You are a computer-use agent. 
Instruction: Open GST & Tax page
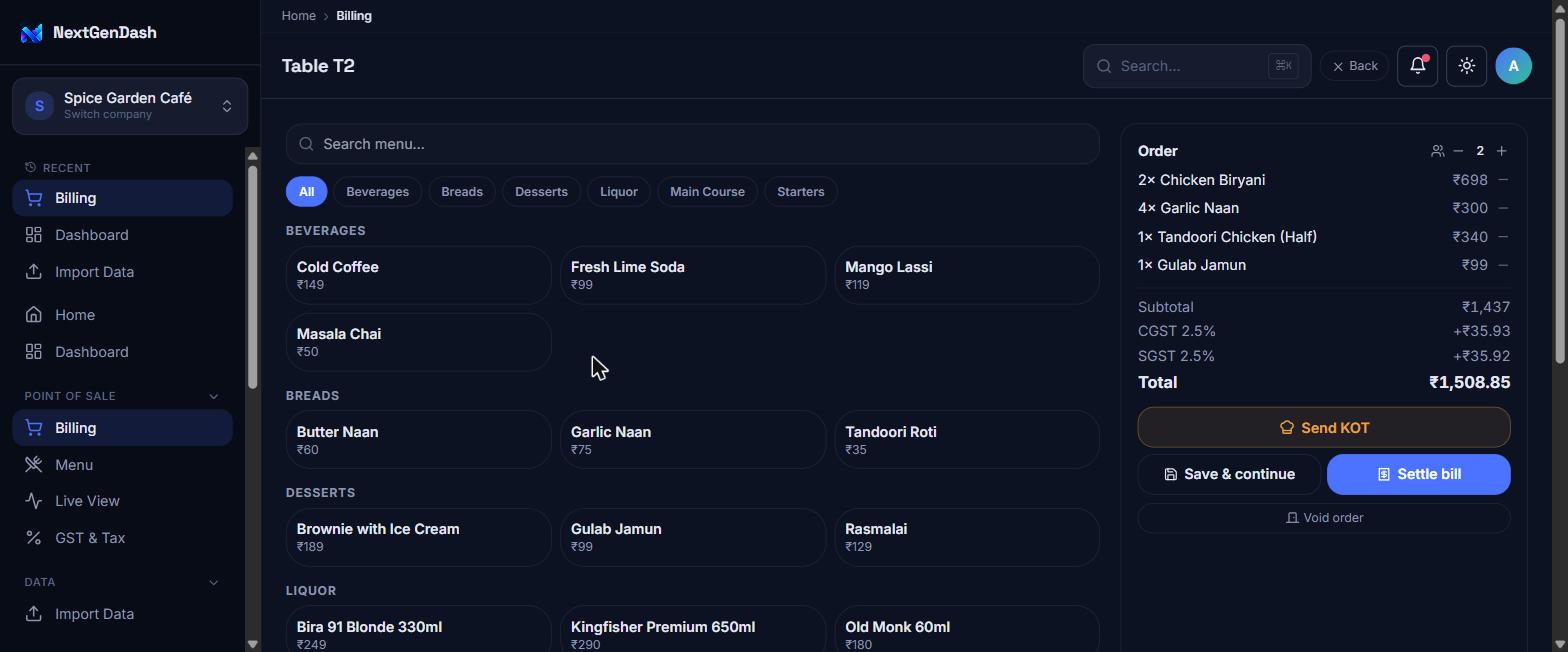click(122, 538)
